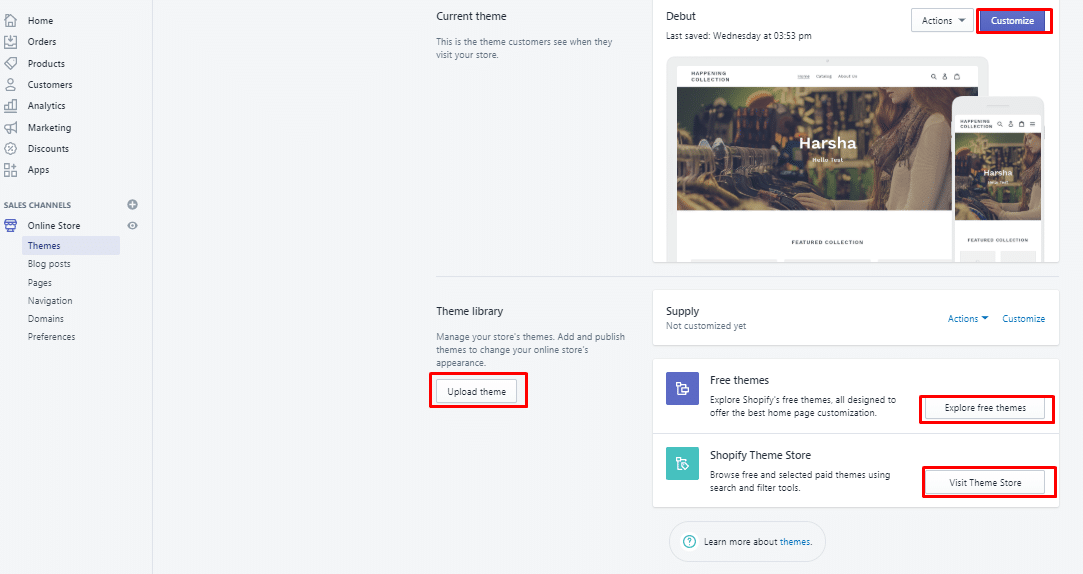The width and height of the screenshot is (1083, 574).
Task: Go to Orders section
Action: pyautogui.click(x=42, y=42)
